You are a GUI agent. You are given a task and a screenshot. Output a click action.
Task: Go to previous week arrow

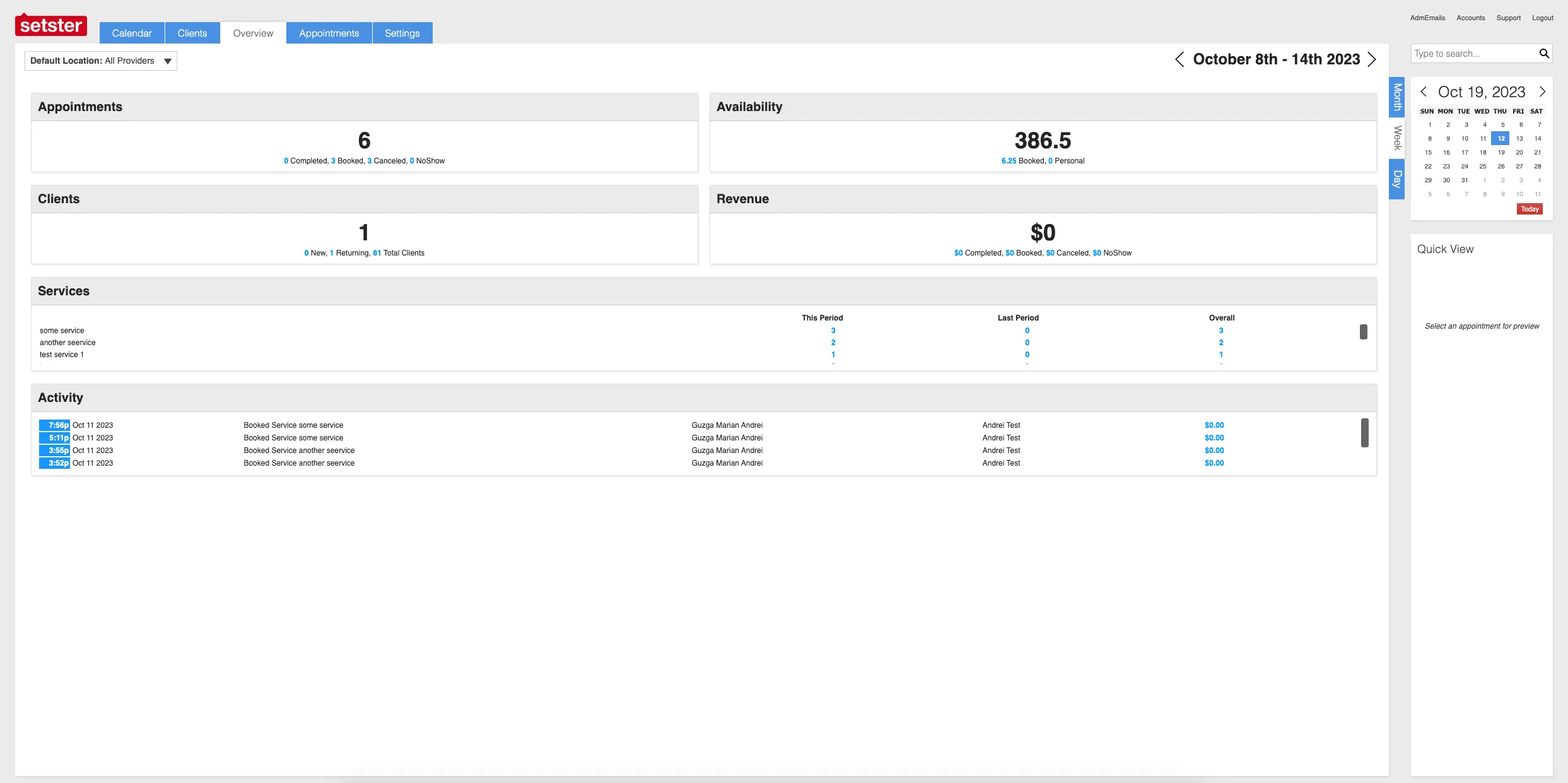[x=1179, y=59]
